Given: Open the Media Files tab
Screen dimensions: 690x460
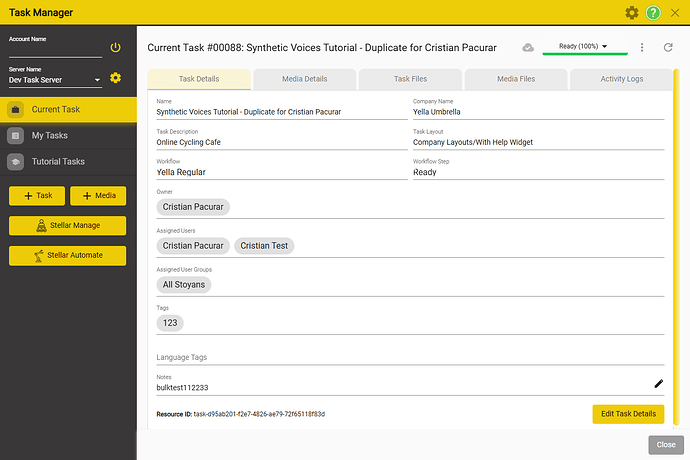Looking at the screenshot, I should (516, 79).
